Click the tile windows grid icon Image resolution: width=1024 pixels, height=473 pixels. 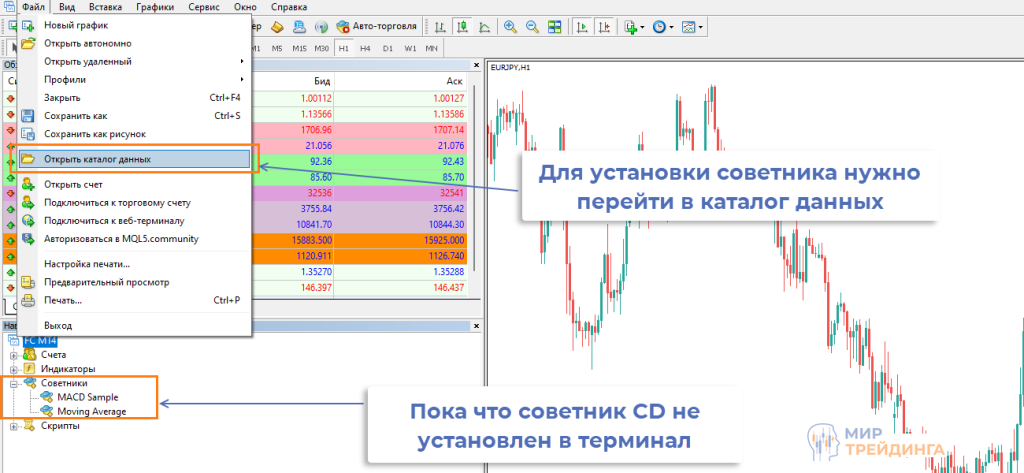coord(554,27)
